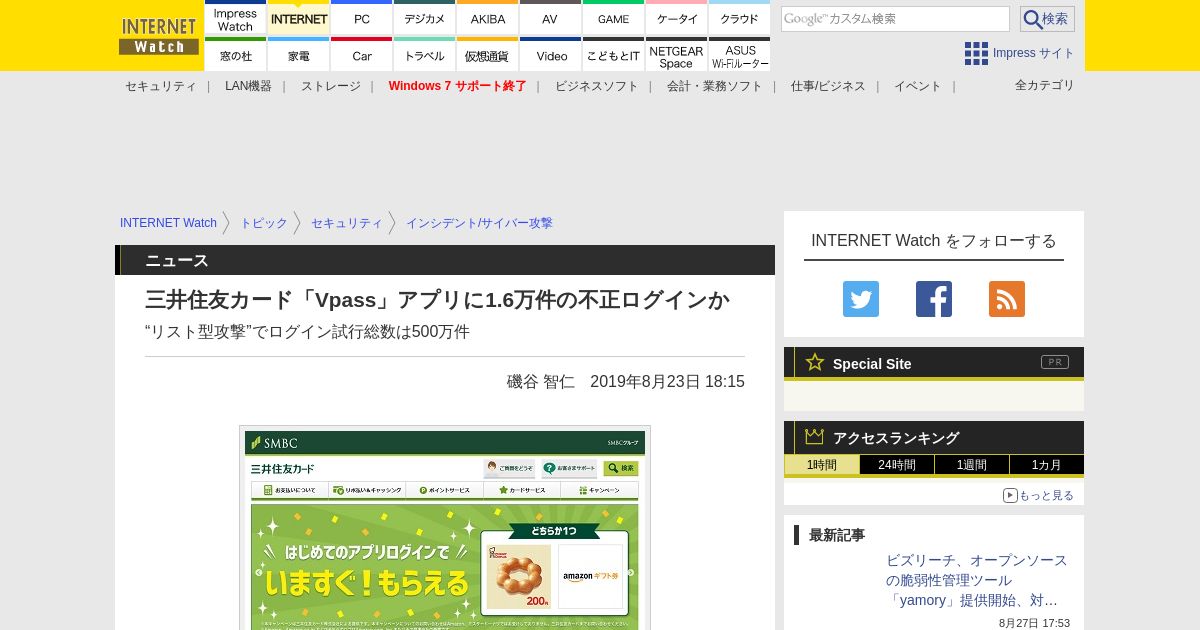This screenshot has height=630, width=1200.
Task: Open the 家電 Watch tab
Action: 299,55
